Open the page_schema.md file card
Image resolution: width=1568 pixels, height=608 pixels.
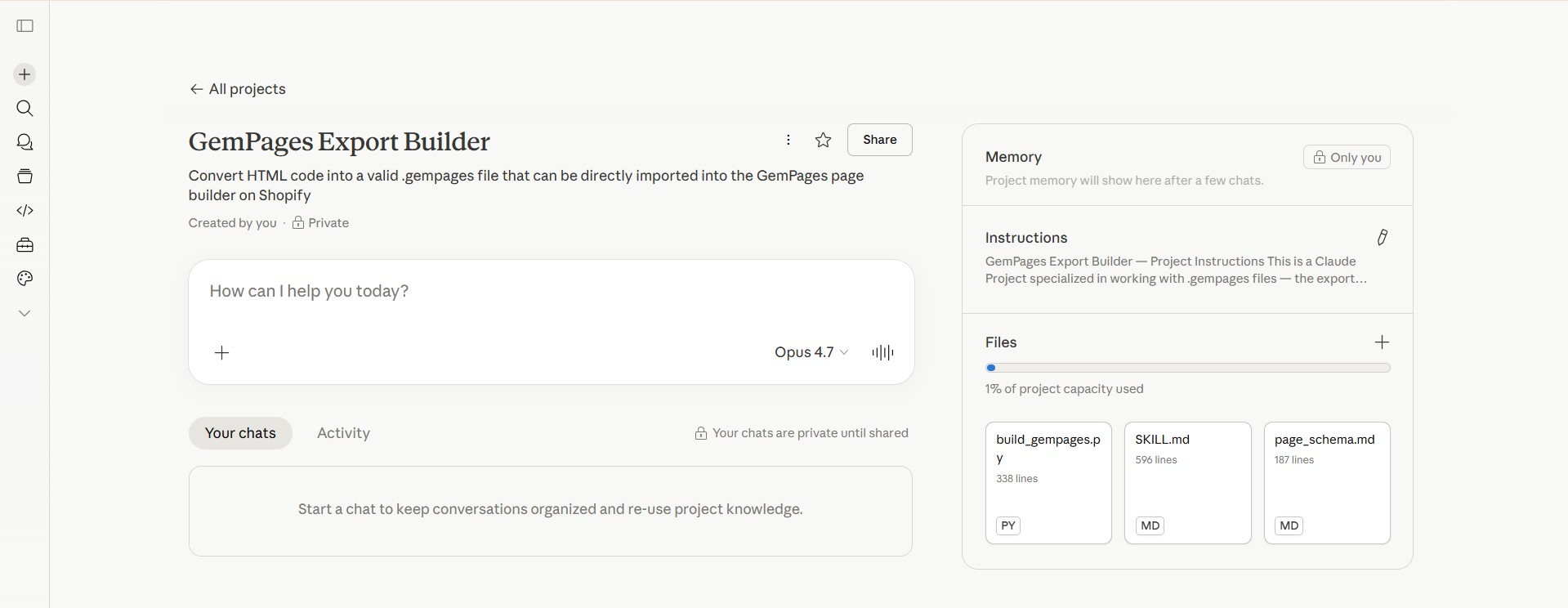click(1327, 483)
